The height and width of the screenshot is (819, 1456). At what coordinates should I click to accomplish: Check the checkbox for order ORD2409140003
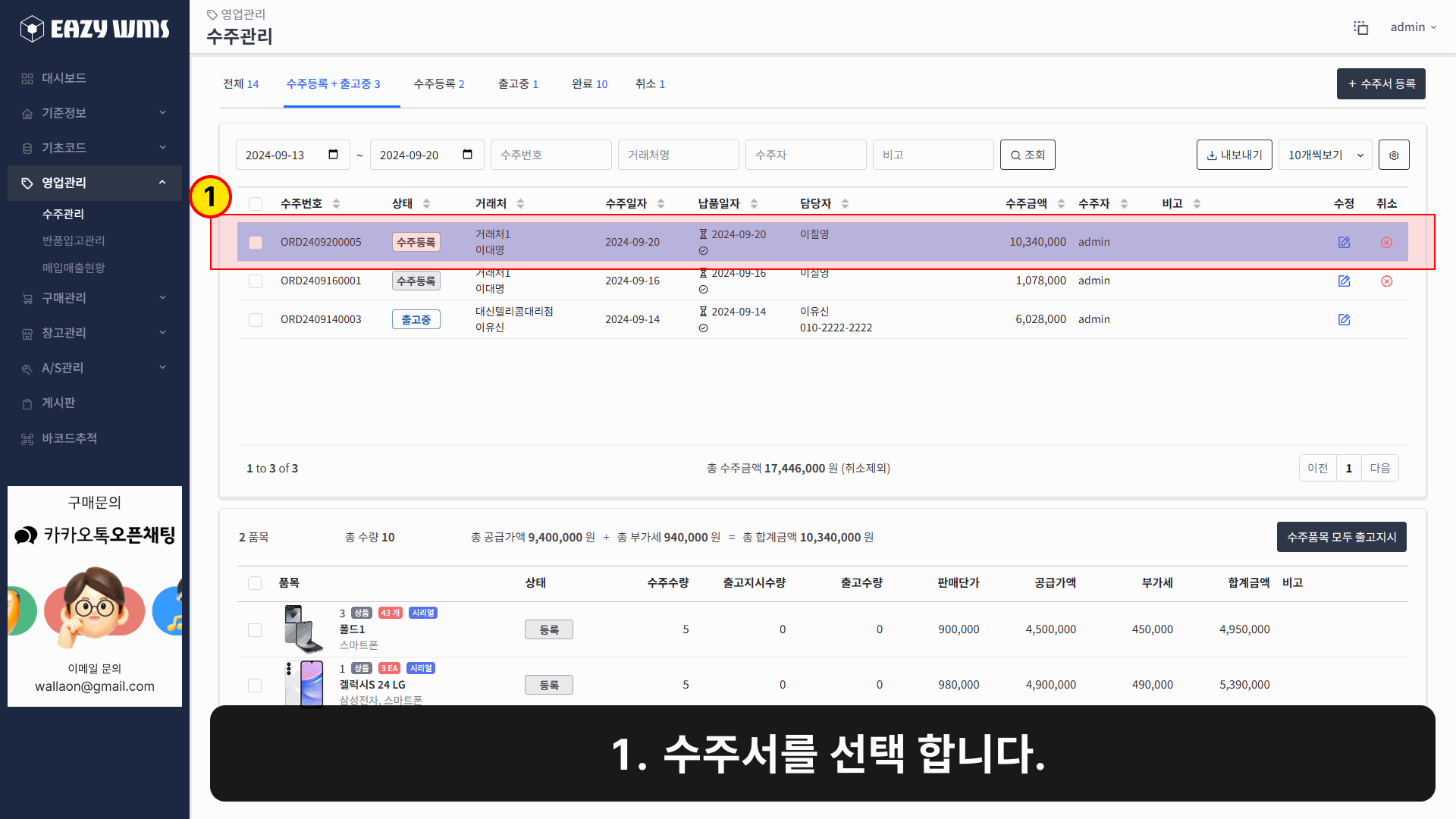click(256, 319)
